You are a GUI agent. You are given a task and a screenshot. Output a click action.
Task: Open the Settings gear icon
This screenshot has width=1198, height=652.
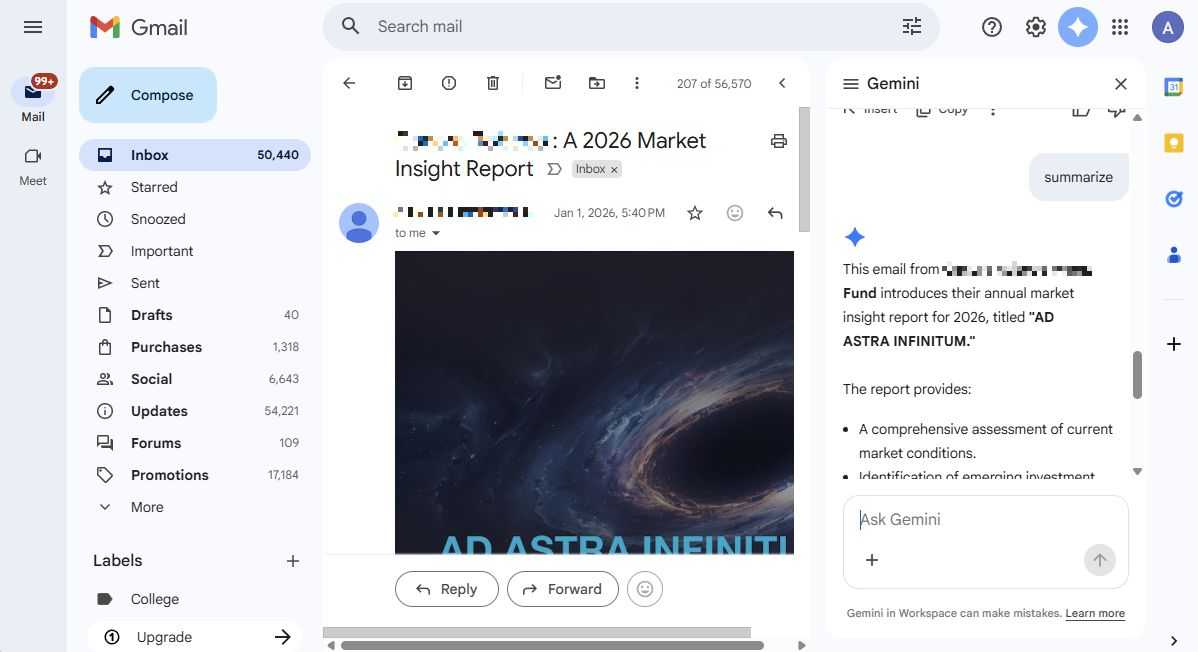point(1035,28)
